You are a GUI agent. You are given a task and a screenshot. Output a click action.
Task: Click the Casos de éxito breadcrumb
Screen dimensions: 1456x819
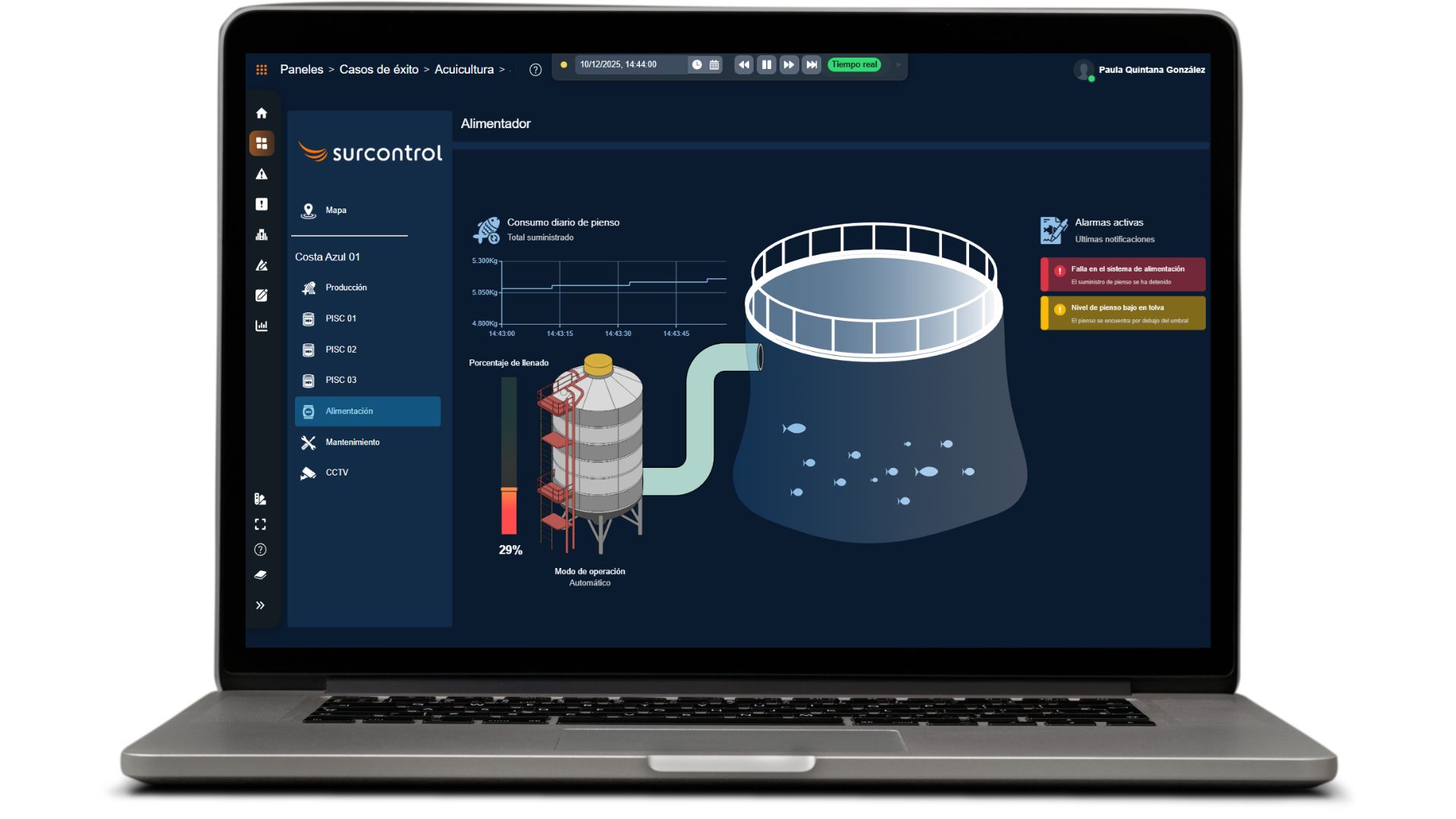[x=378, y=70]
